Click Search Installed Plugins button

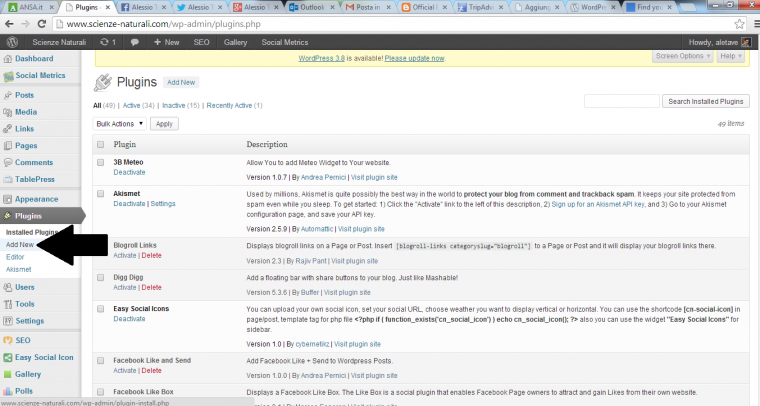coord(706,101)
